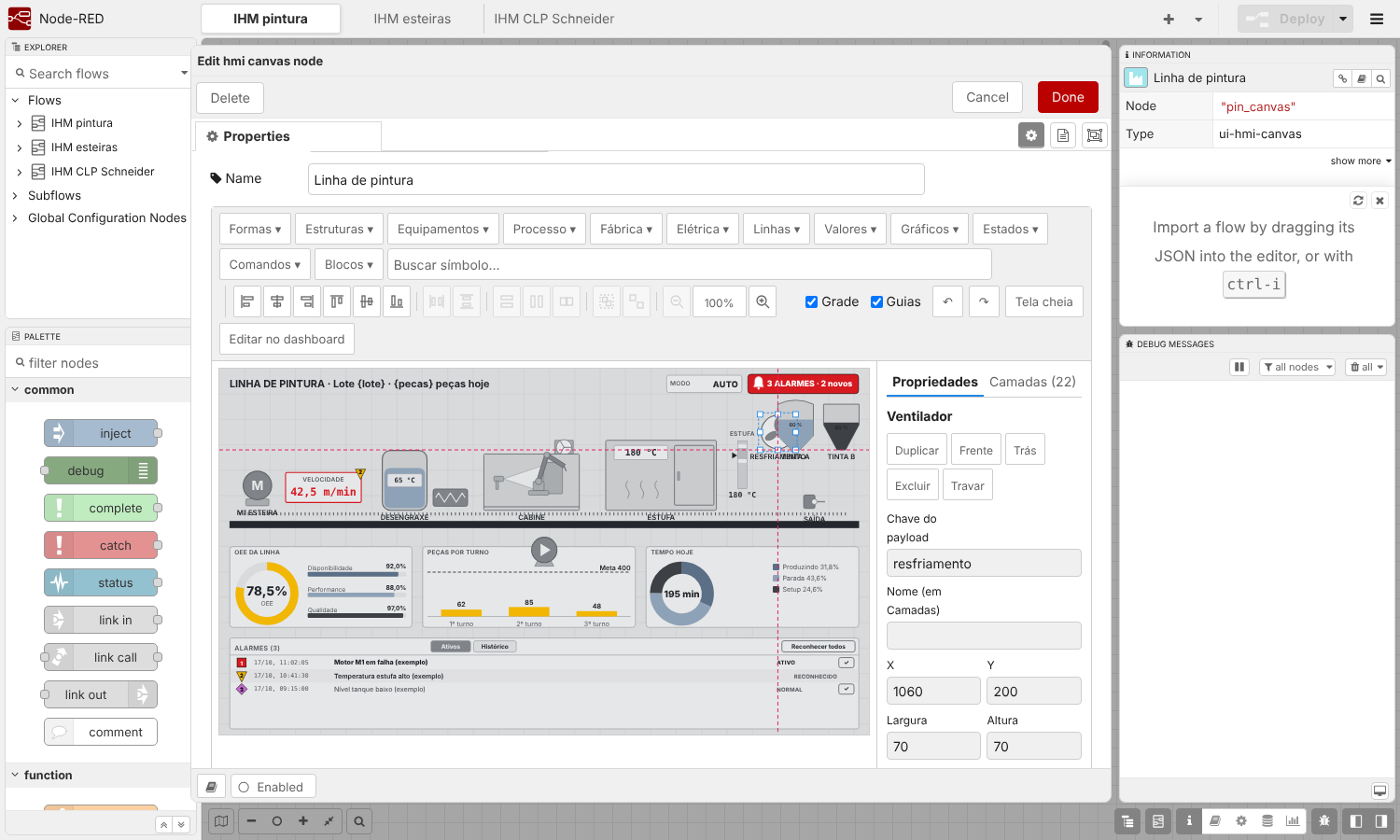
Task: Click the align bottom edges icon
Action: click(x=397, y=301)
